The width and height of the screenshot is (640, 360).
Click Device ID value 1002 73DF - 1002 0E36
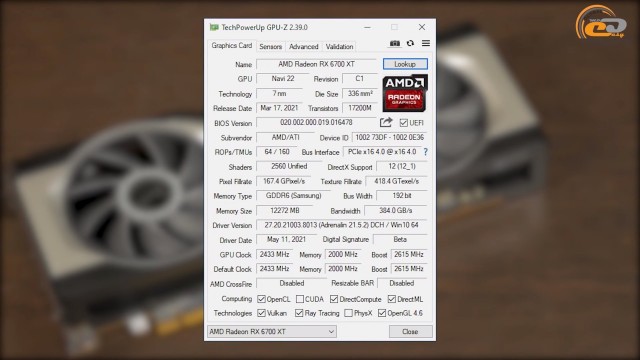(x=389, y=138)
